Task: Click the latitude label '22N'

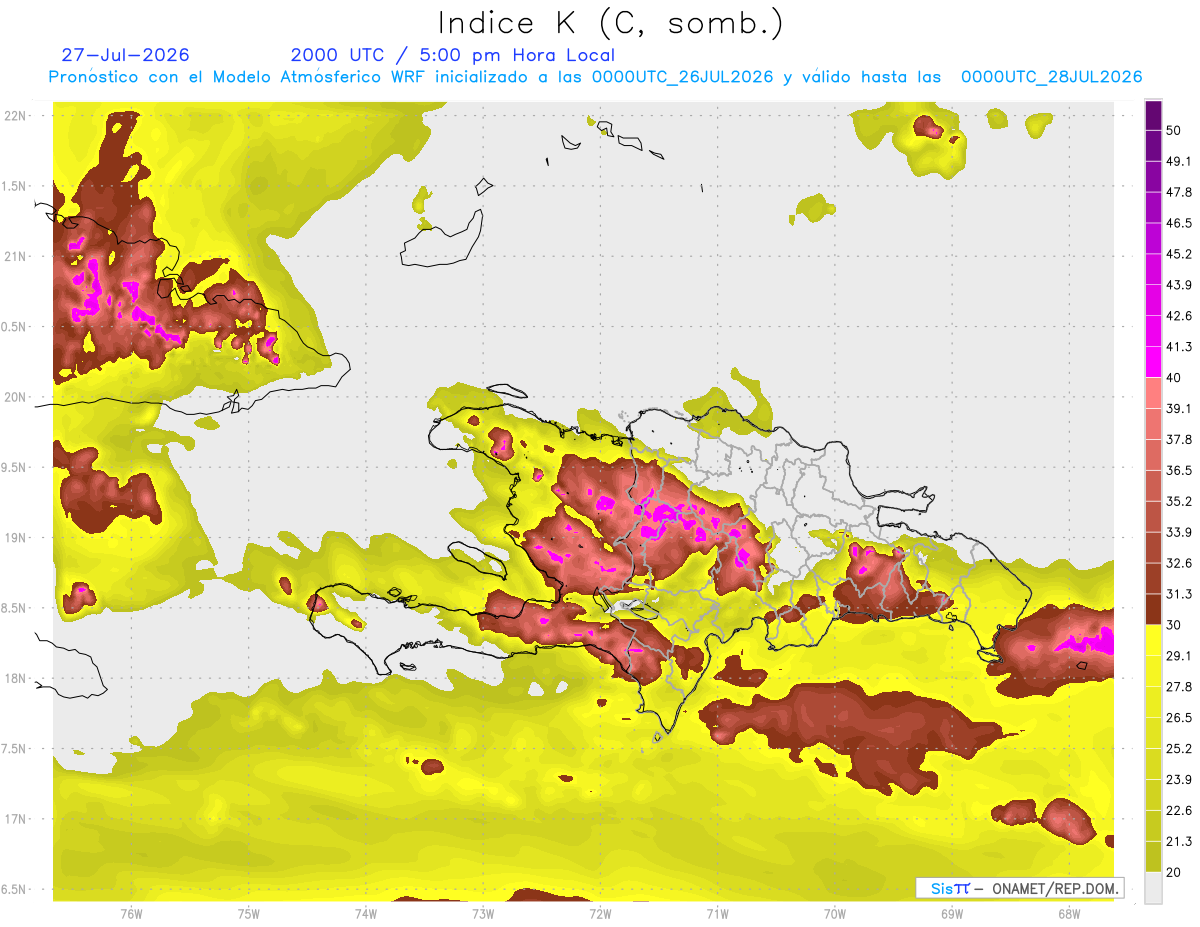Action: pos(16,115)
